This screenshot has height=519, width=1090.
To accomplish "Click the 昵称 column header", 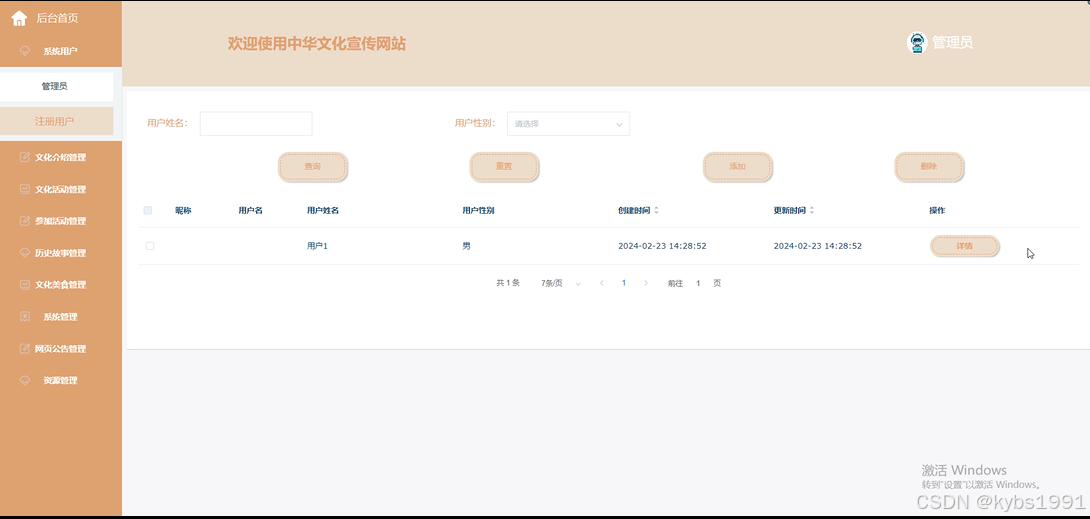I will [183, 210].
